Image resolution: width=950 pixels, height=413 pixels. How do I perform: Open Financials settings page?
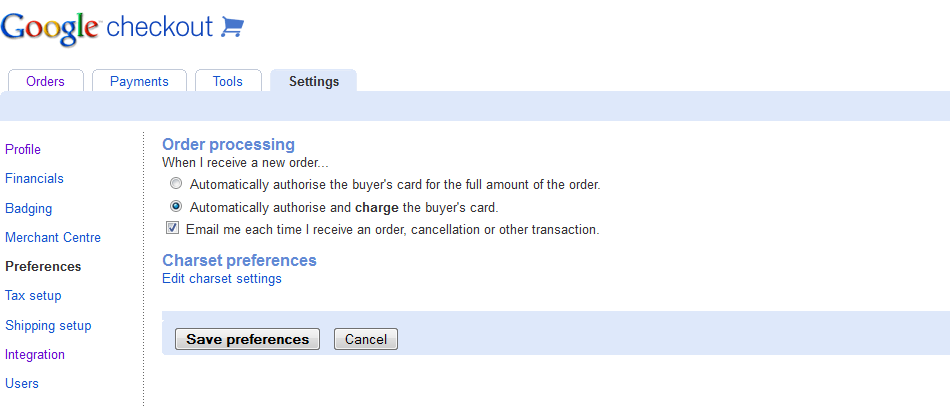tap(34, 178)
